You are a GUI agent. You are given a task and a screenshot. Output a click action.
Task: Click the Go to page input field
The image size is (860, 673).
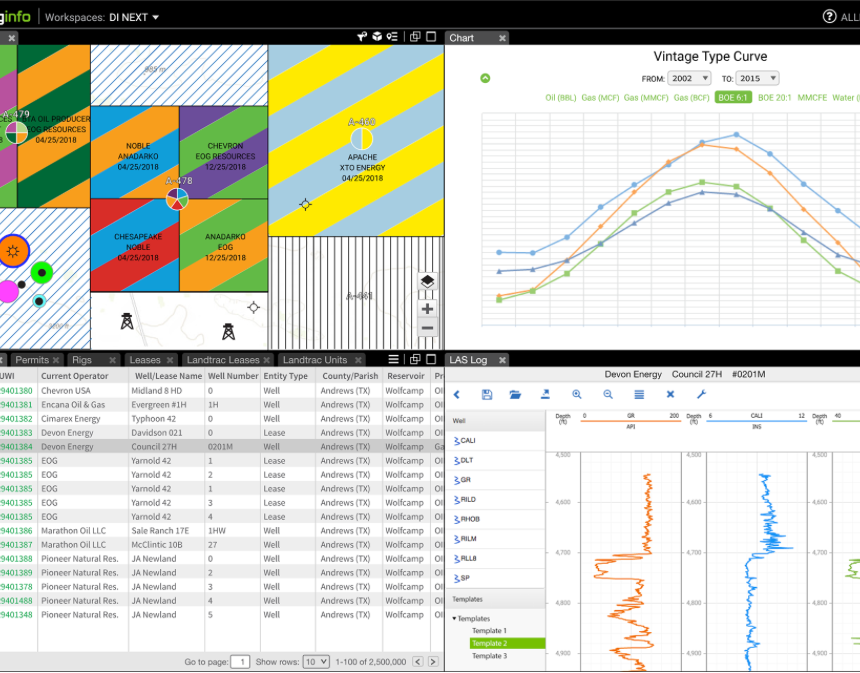coord(241,661)
